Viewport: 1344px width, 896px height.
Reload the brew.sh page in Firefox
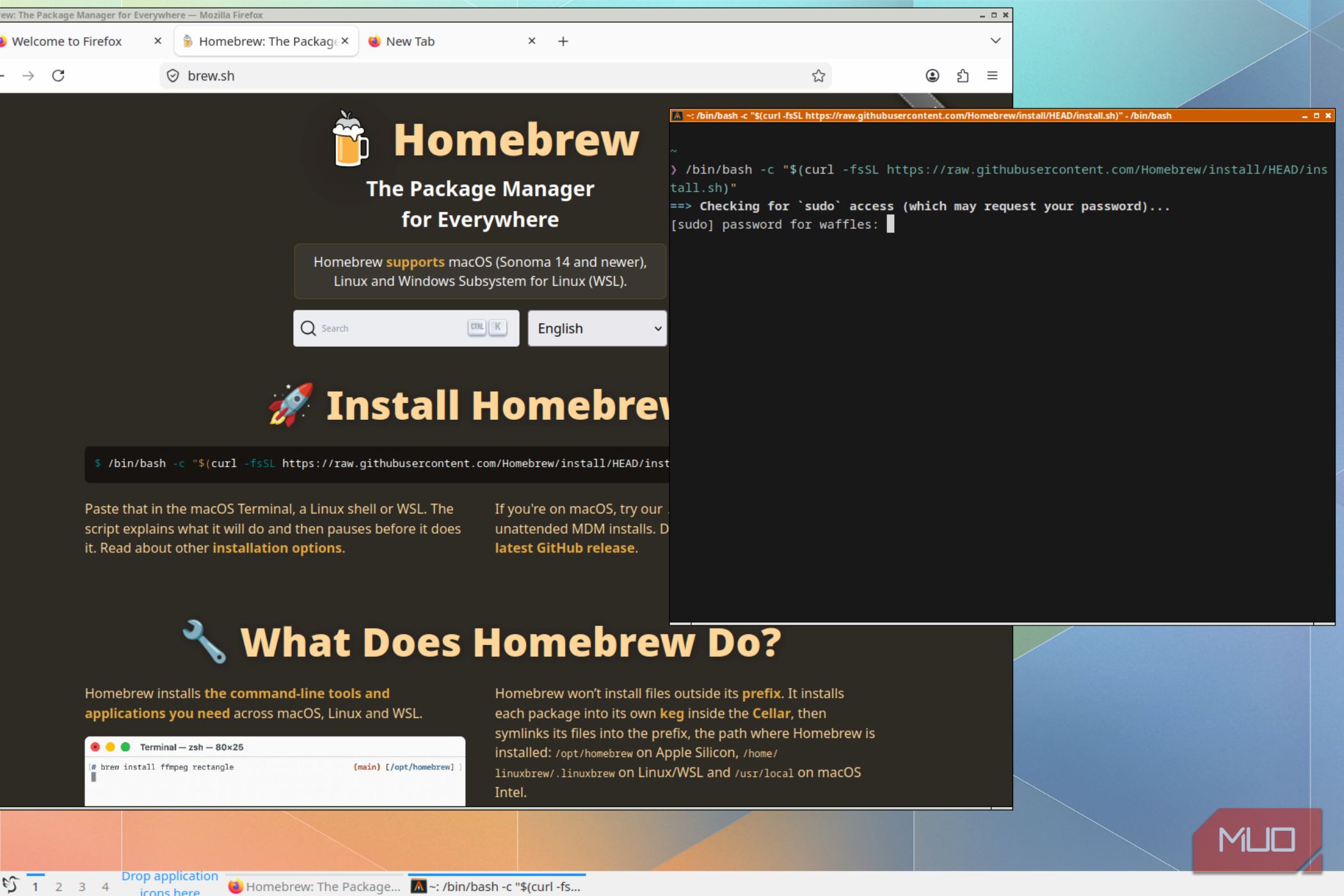pos(58,76)
